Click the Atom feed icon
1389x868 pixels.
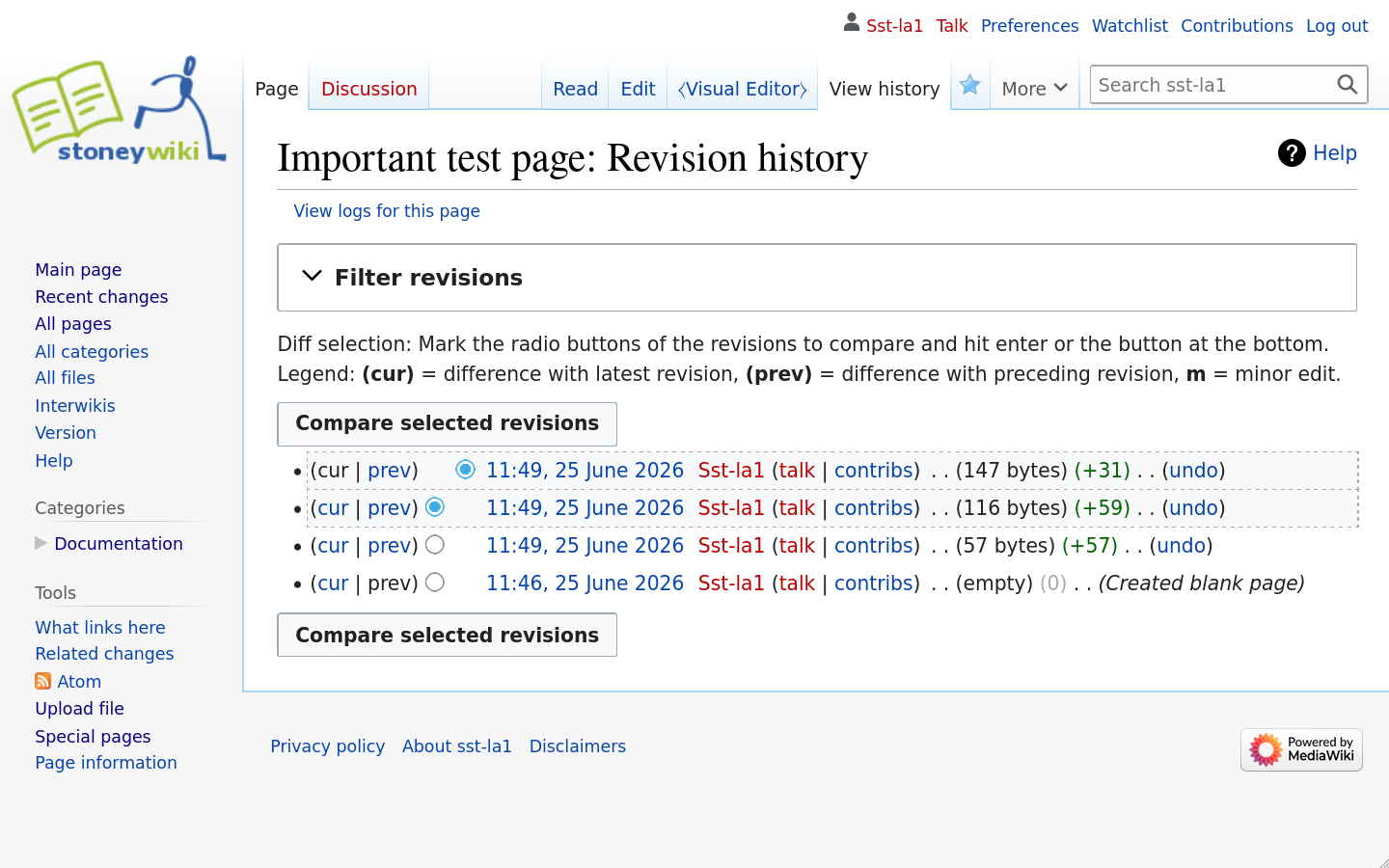(42, 681)
